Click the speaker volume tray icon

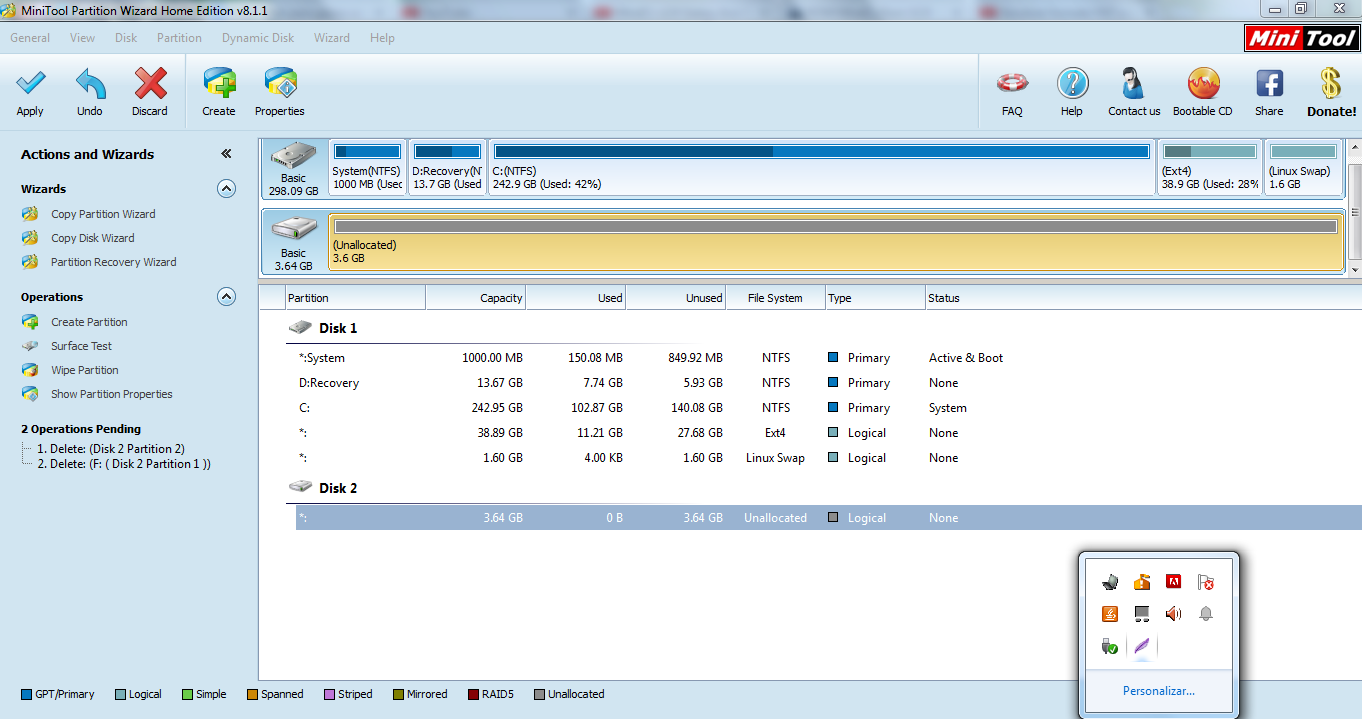coord(1174,614)
